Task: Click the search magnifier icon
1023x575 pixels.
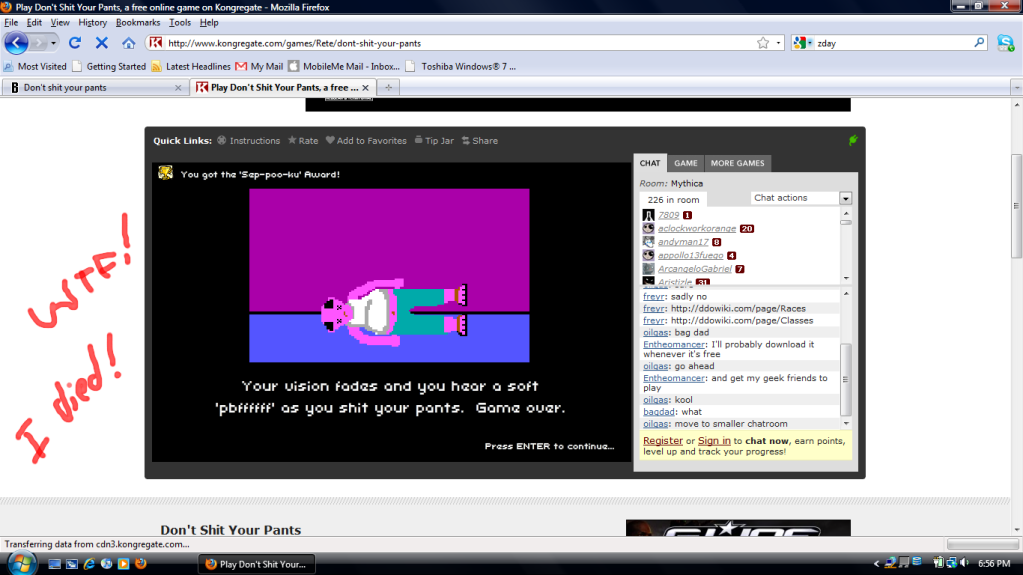Action: coord(979,42)
